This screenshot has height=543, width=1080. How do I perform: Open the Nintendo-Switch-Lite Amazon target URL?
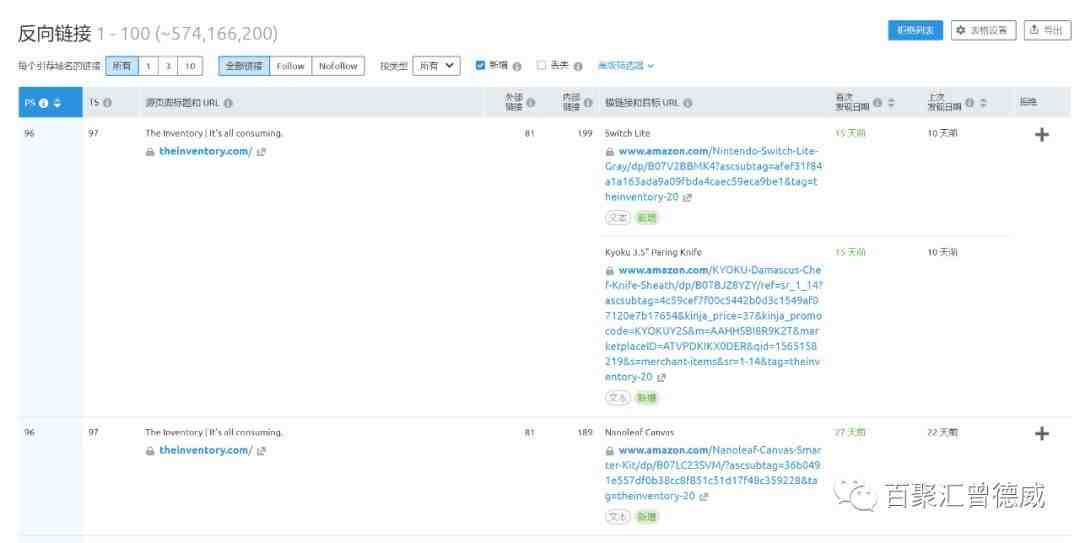point(714,174)
